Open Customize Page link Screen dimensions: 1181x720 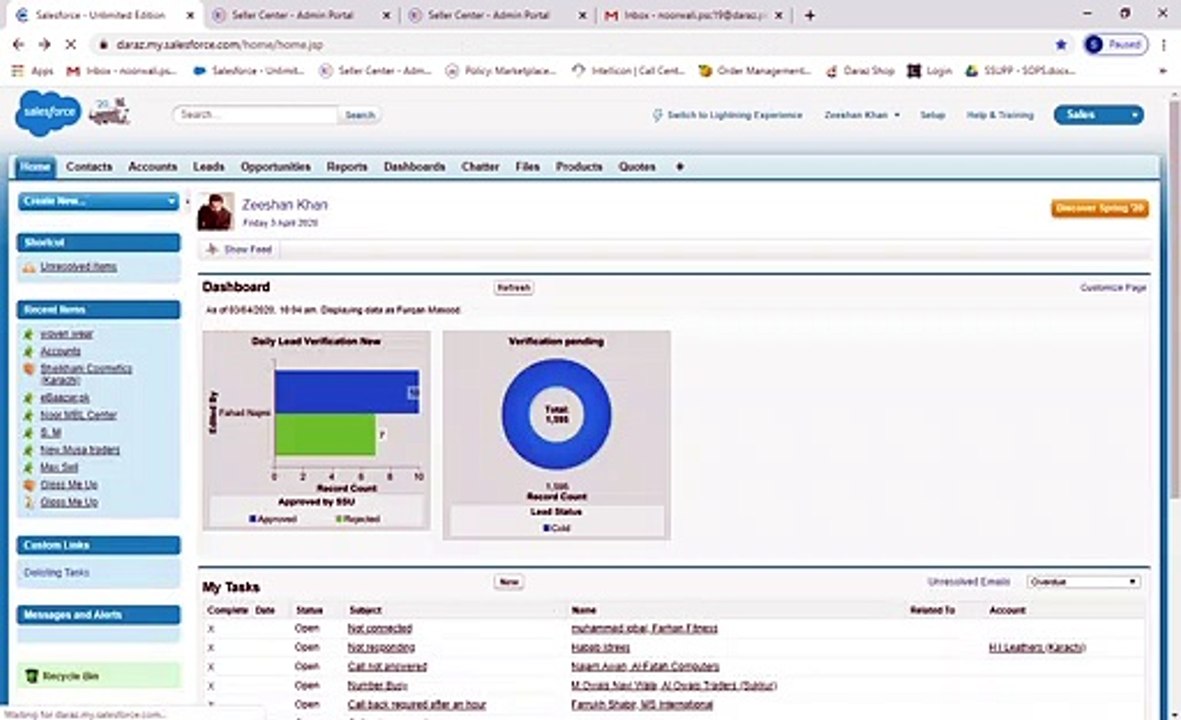tap(1113, 288)
